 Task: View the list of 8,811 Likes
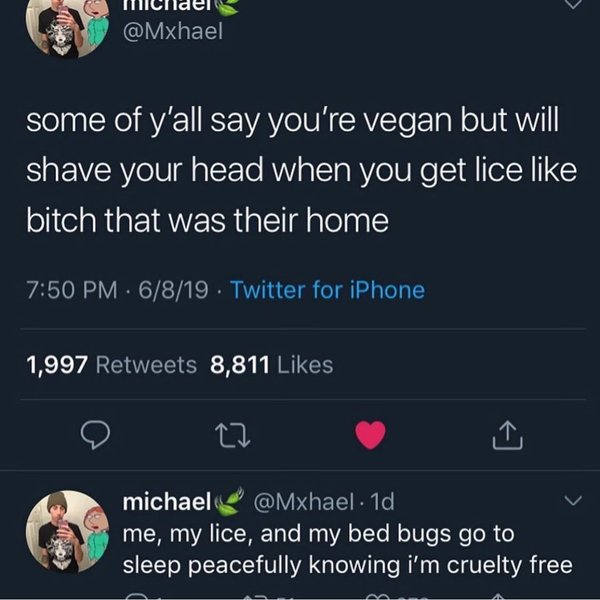point(272,365)
